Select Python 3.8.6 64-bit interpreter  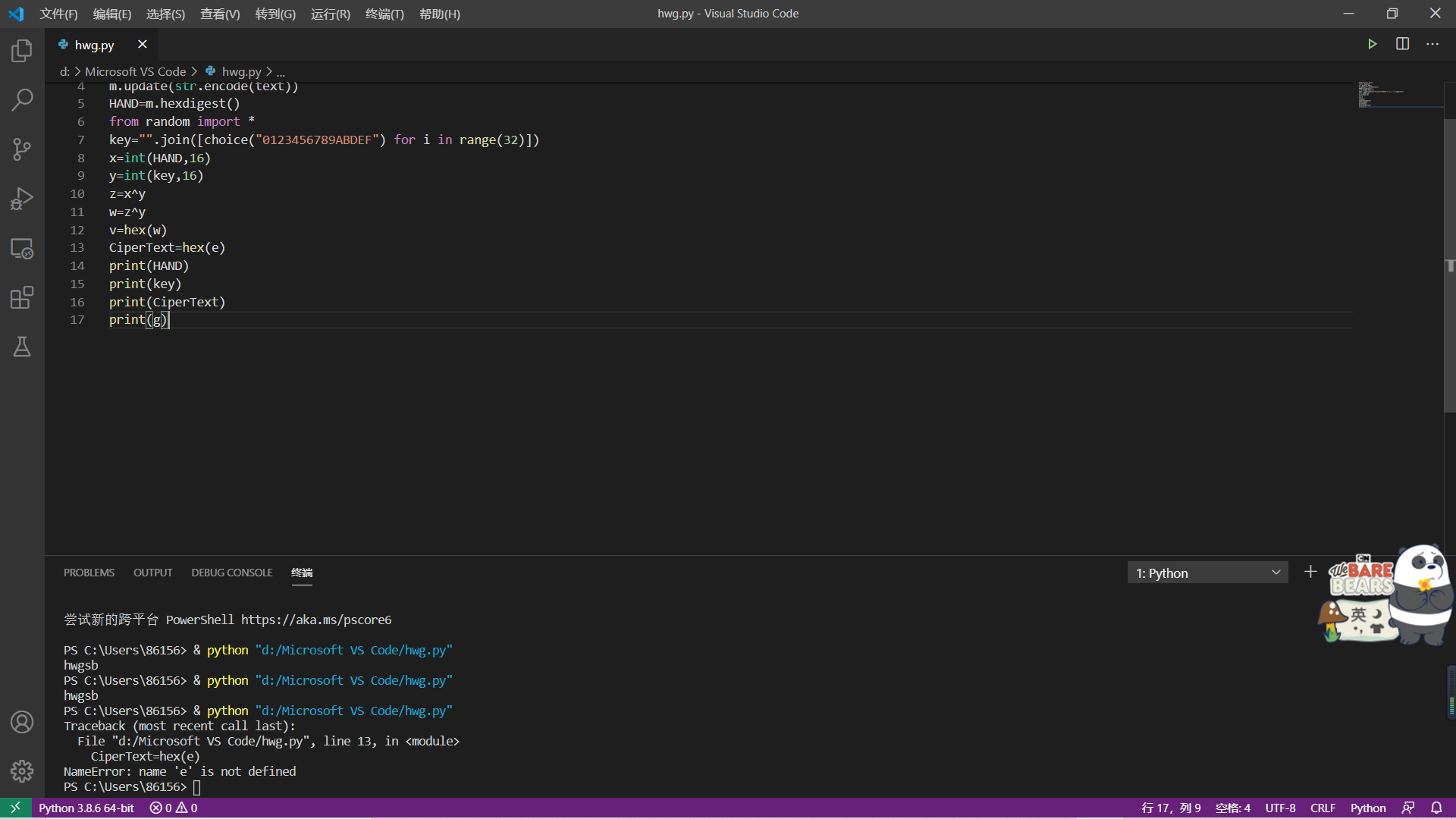coord(86,808)
